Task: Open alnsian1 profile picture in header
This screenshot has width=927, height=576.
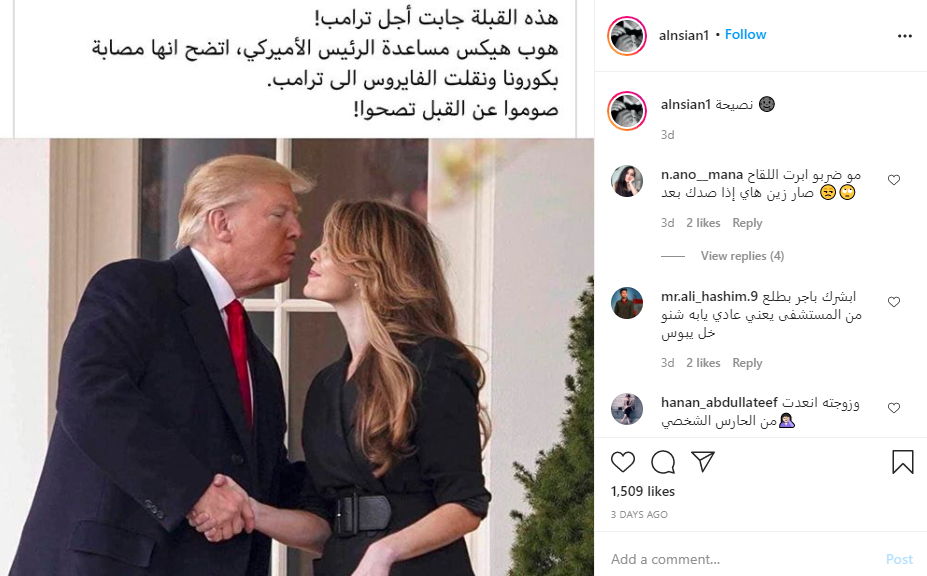Action: (x=627, y=36)
